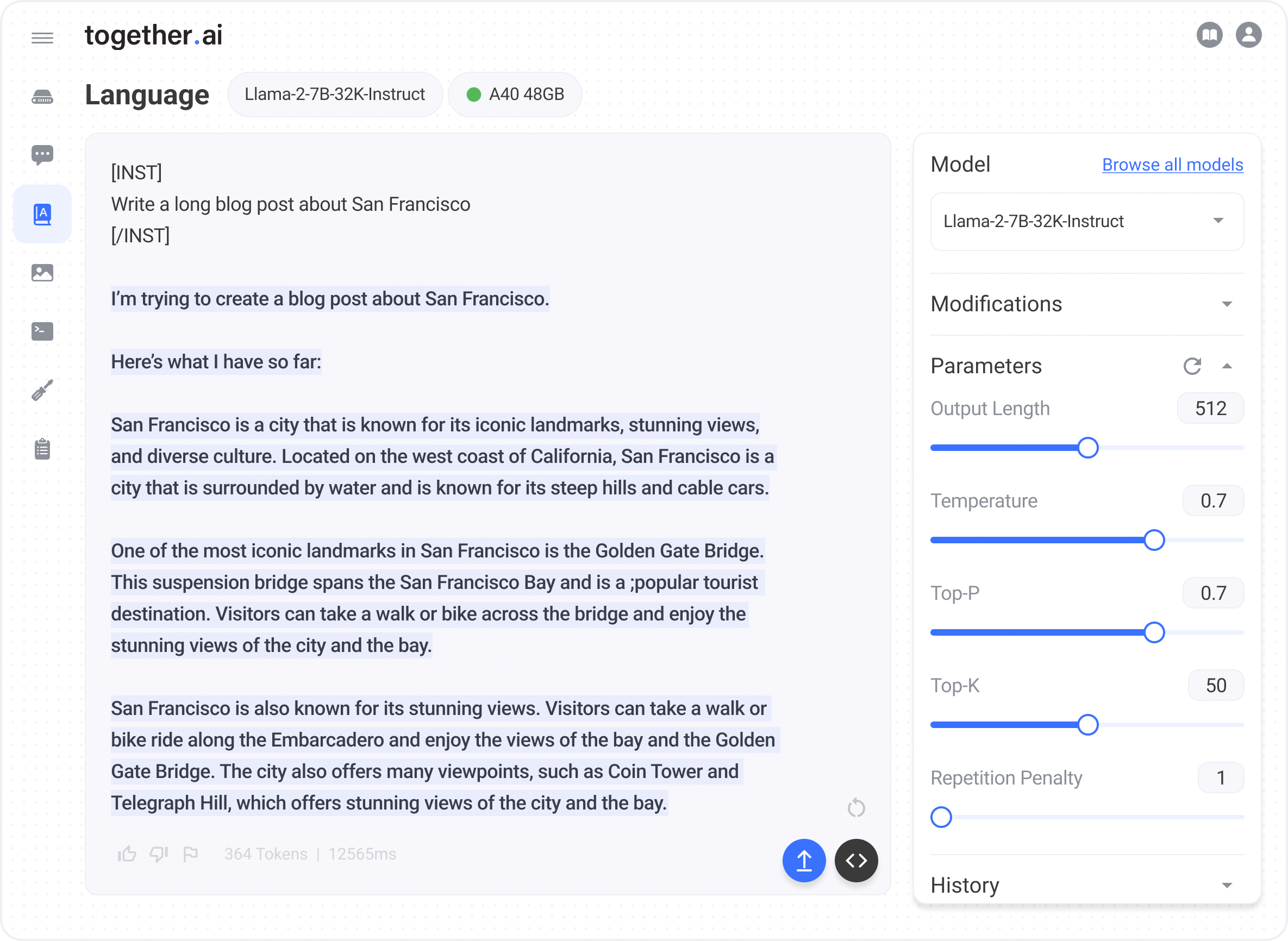Screen dimensions: 1288x941
Task: Expand the History section
Action: pos(1227,885)
